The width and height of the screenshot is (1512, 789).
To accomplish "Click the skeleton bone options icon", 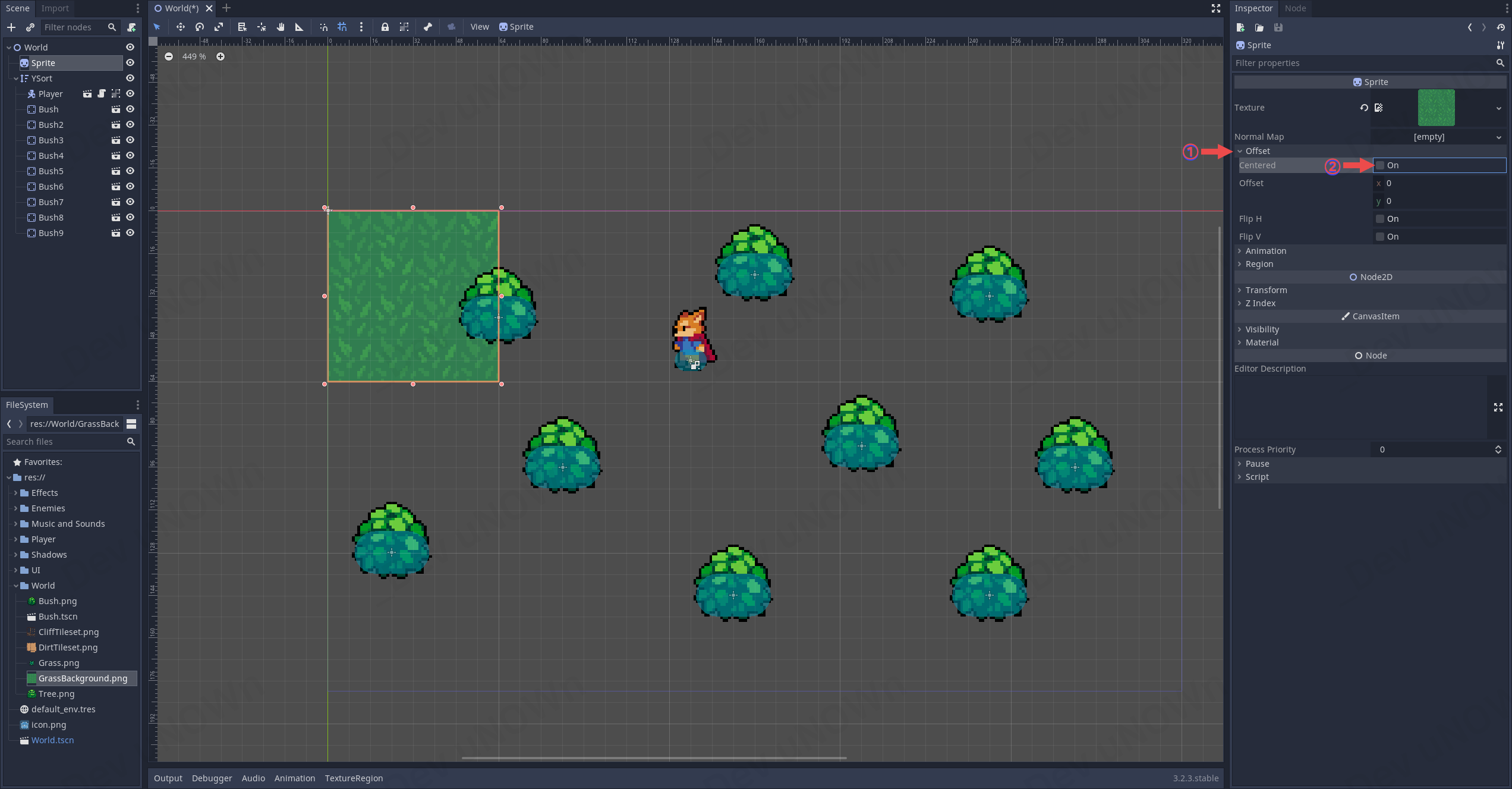I will [427, 27].
